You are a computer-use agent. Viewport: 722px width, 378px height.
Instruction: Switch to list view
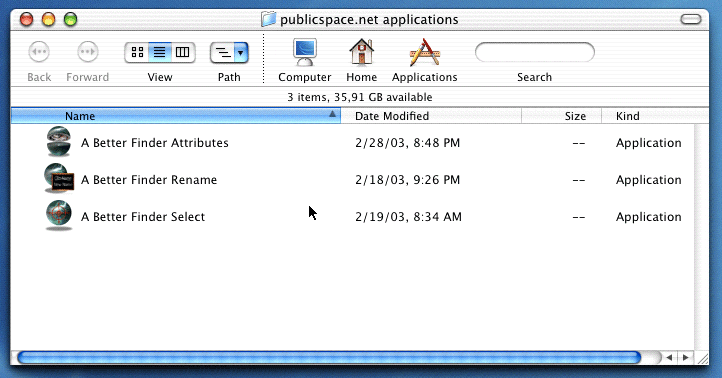tap(159, 52)
